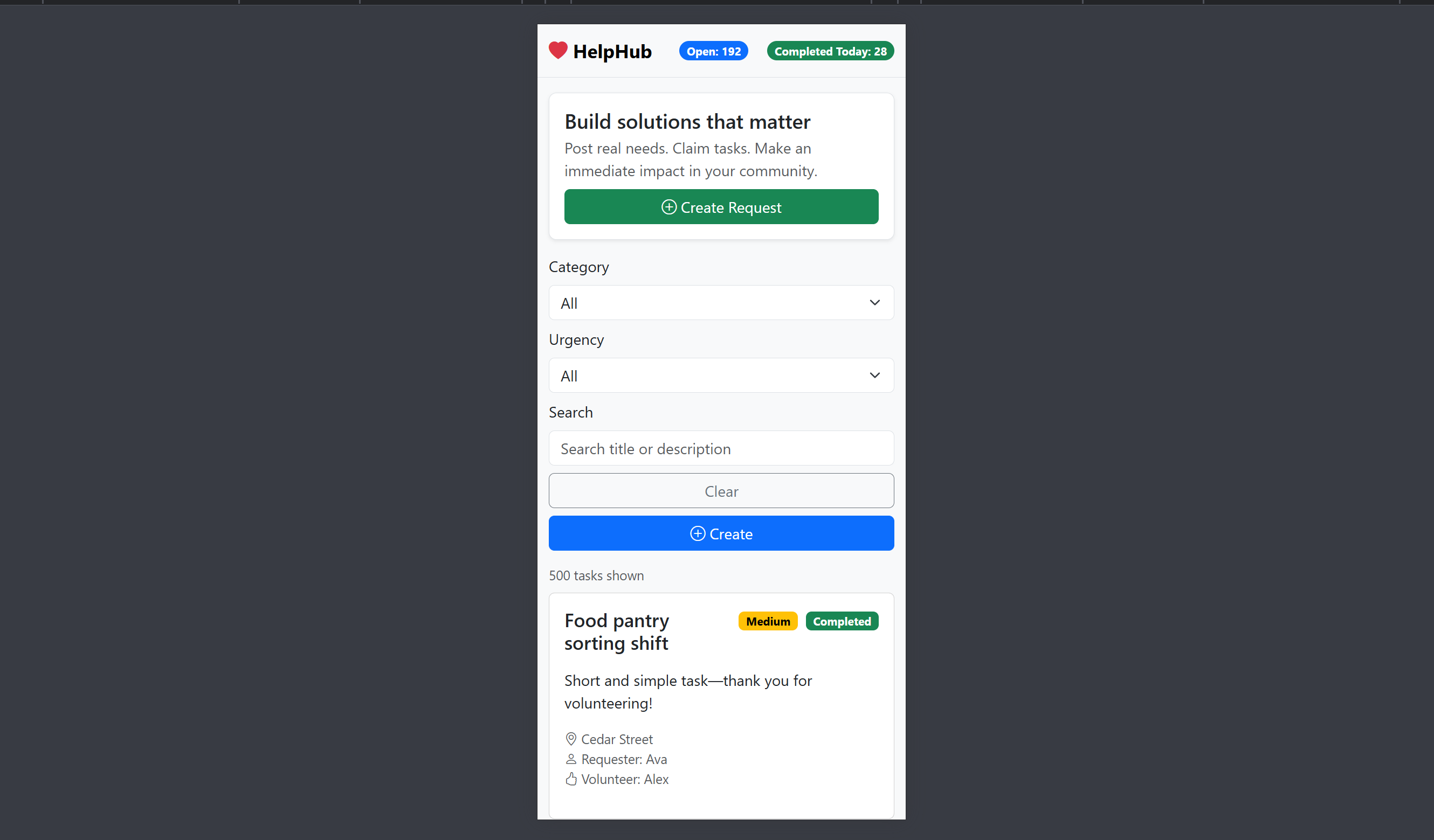Click the location pin icon beside Cedar Street
The image size is (1434, 840).
[571, 739]
